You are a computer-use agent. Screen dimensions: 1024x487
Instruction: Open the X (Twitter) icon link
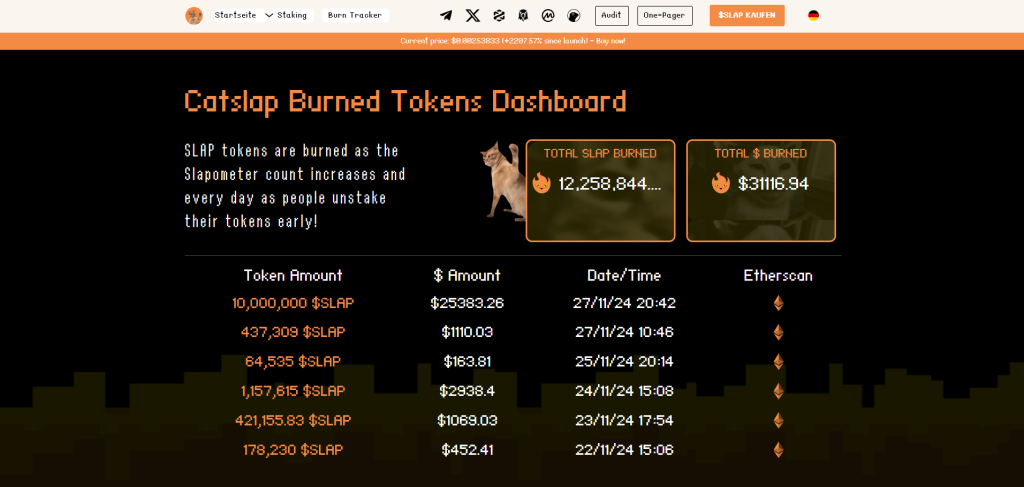473,16
